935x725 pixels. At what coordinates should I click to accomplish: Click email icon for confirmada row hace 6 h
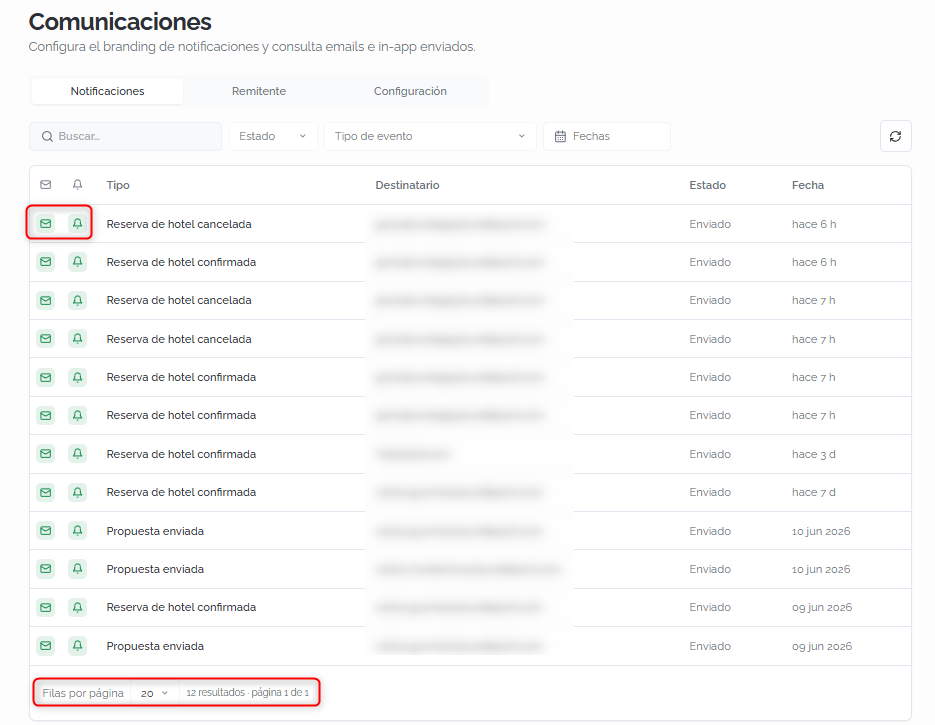point(45,262)
